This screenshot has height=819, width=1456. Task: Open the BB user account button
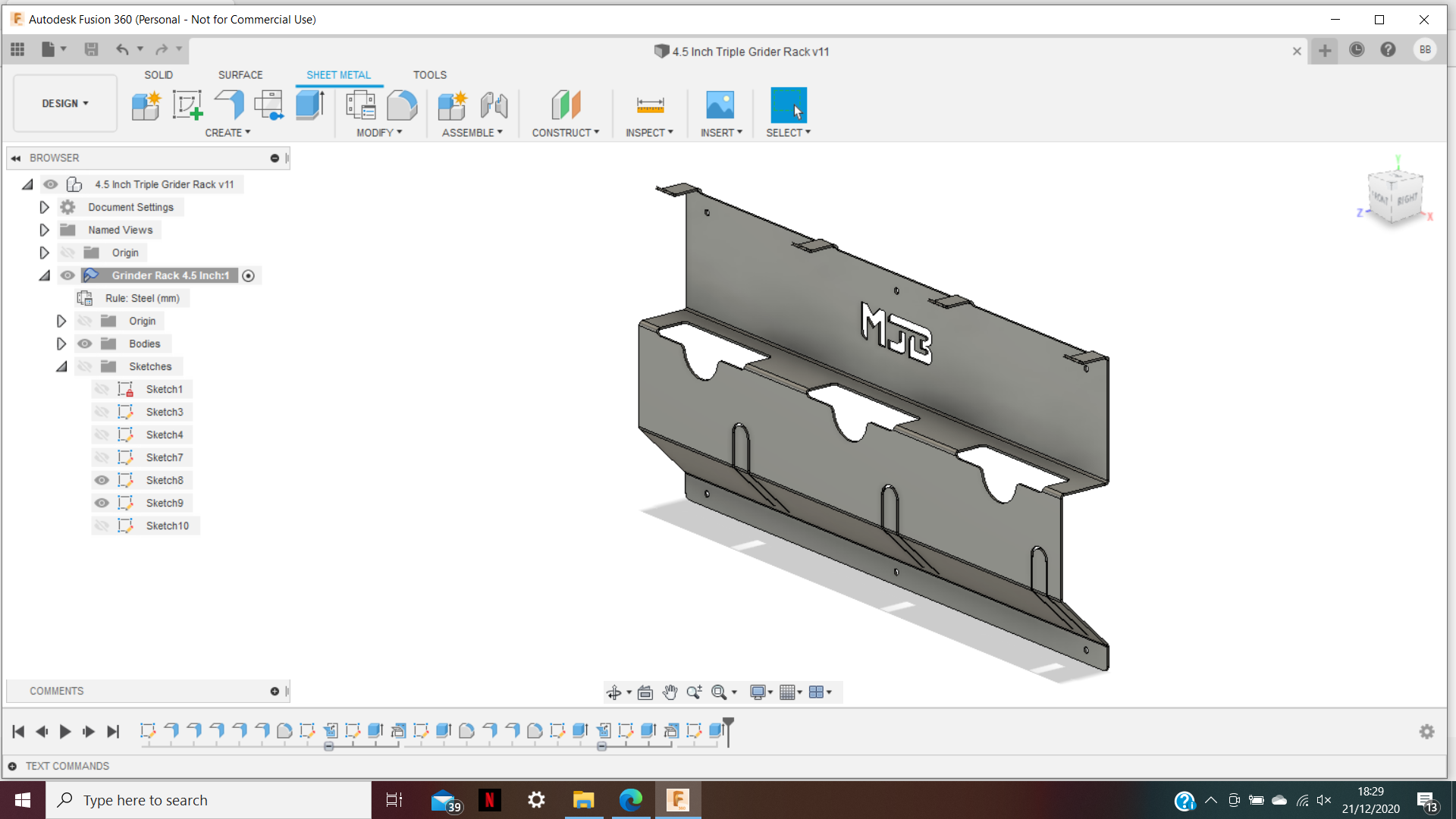pos(1425,49)
